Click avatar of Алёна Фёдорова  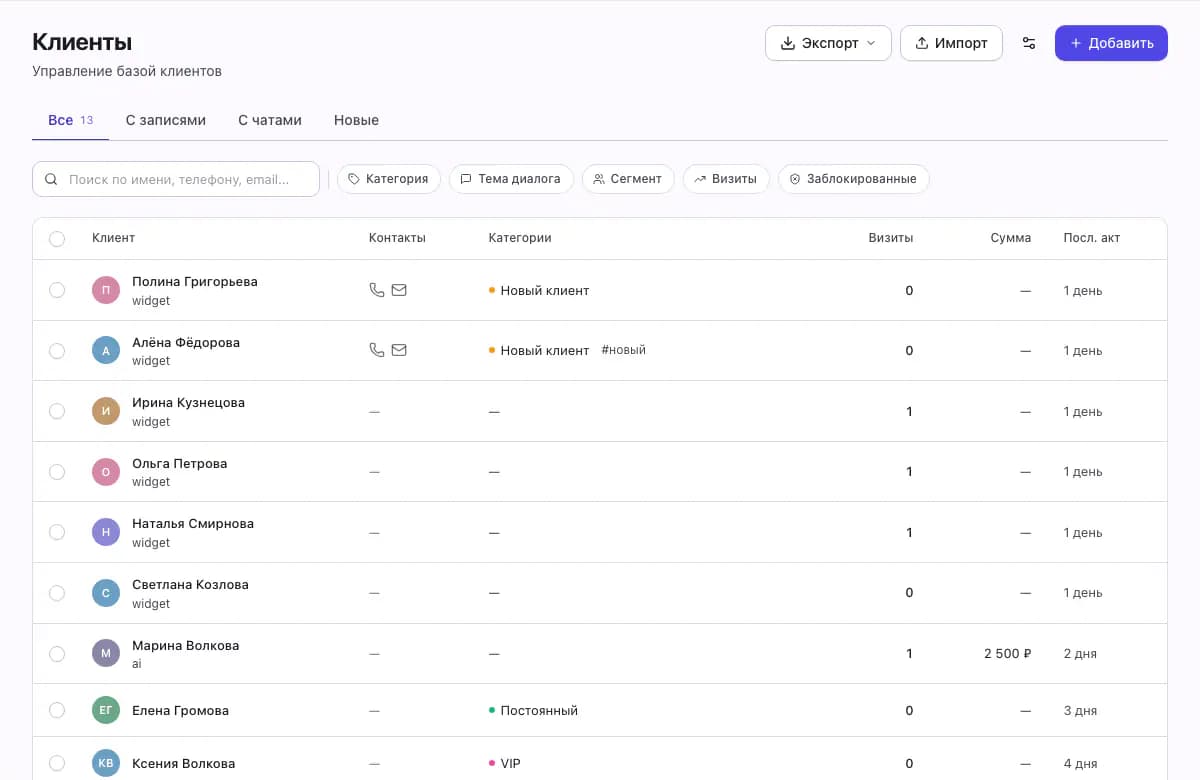click(106, 351)
